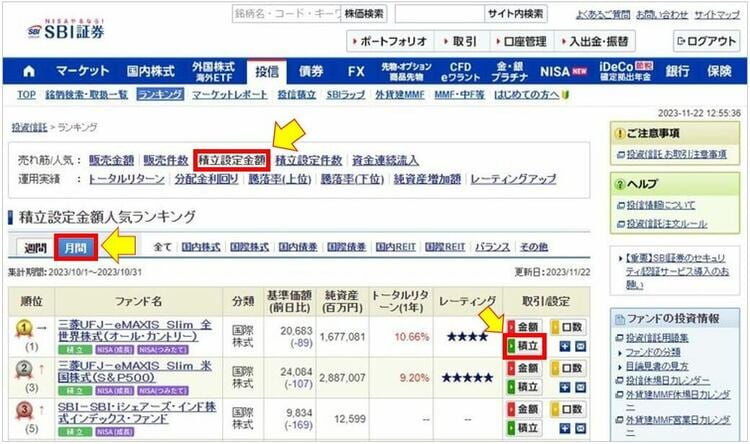
Task: Open the FX navigation tab
Action: point(356,71)
